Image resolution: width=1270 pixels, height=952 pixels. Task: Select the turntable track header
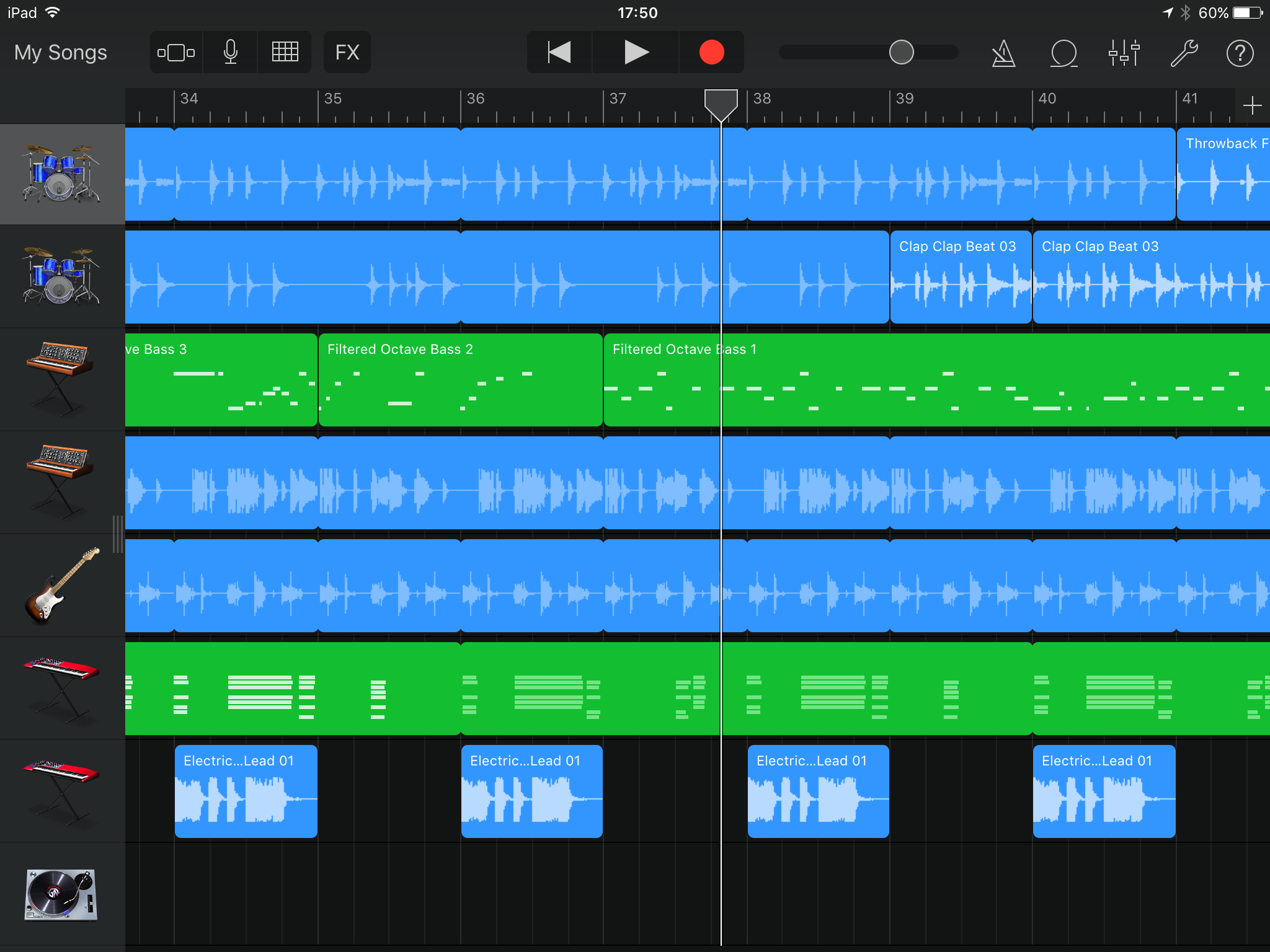coord(62,894)
